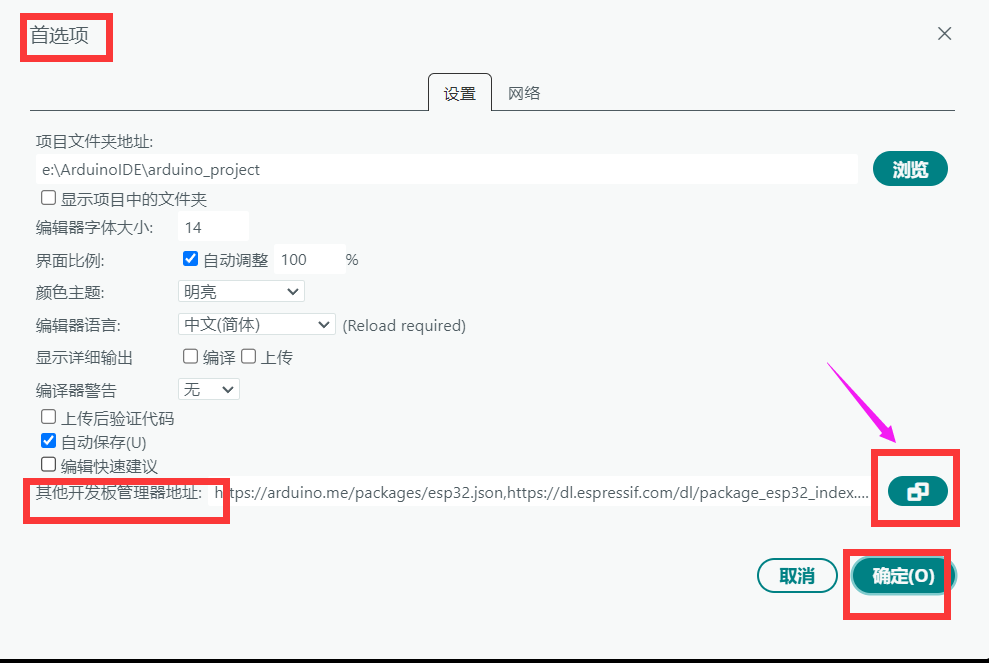The image size is (989, 663).
Task: Toggle 显示项目中的文件夹 checkbox
Action: [x=49, y=198]
